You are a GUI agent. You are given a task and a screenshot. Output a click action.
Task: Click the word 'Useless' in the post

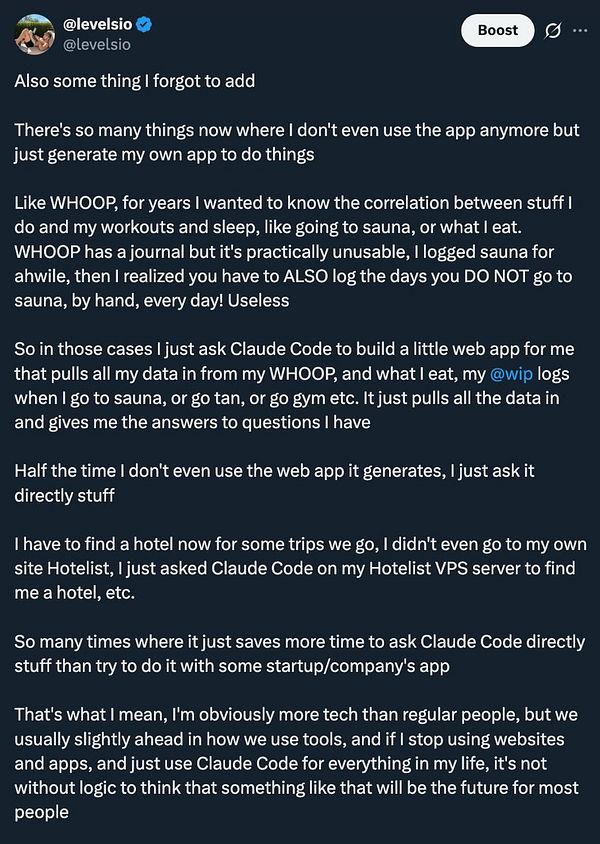[x=258, y=300]
